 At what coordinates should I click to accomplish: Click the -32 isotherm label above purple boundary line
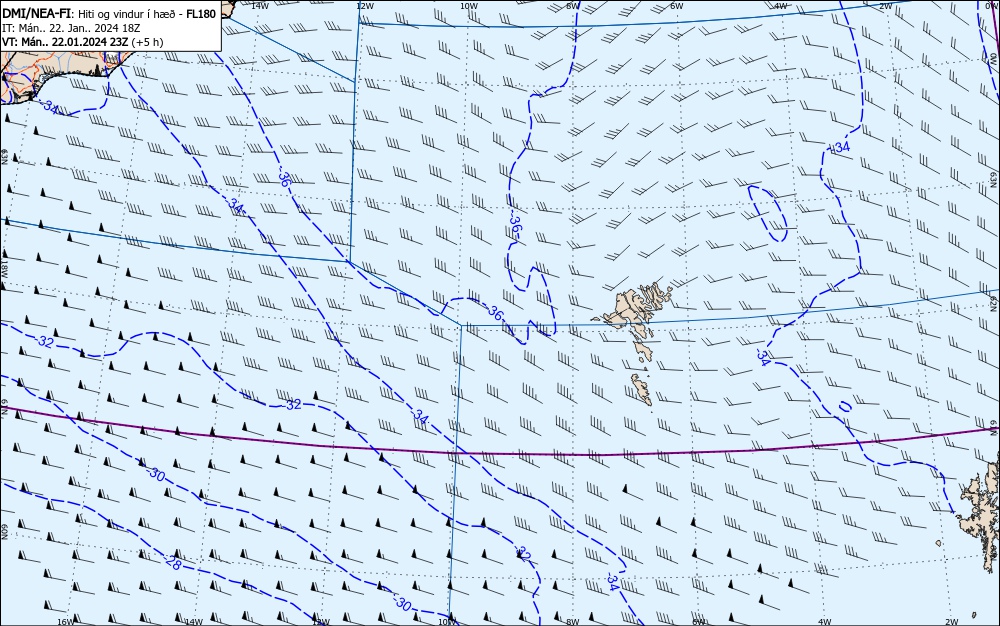tap(292, 404)
